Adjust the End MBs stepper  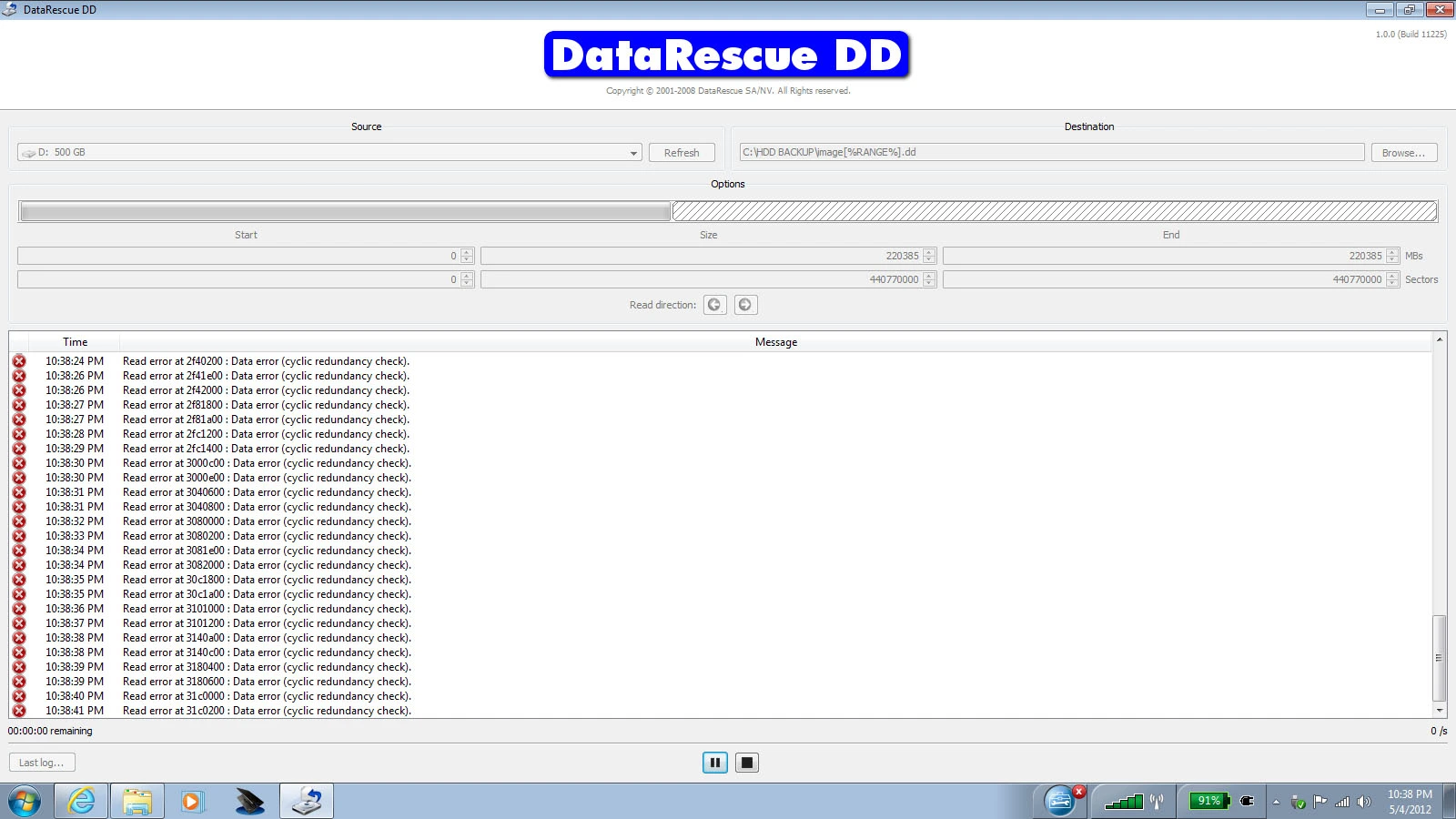click(x=1392, y=256)
